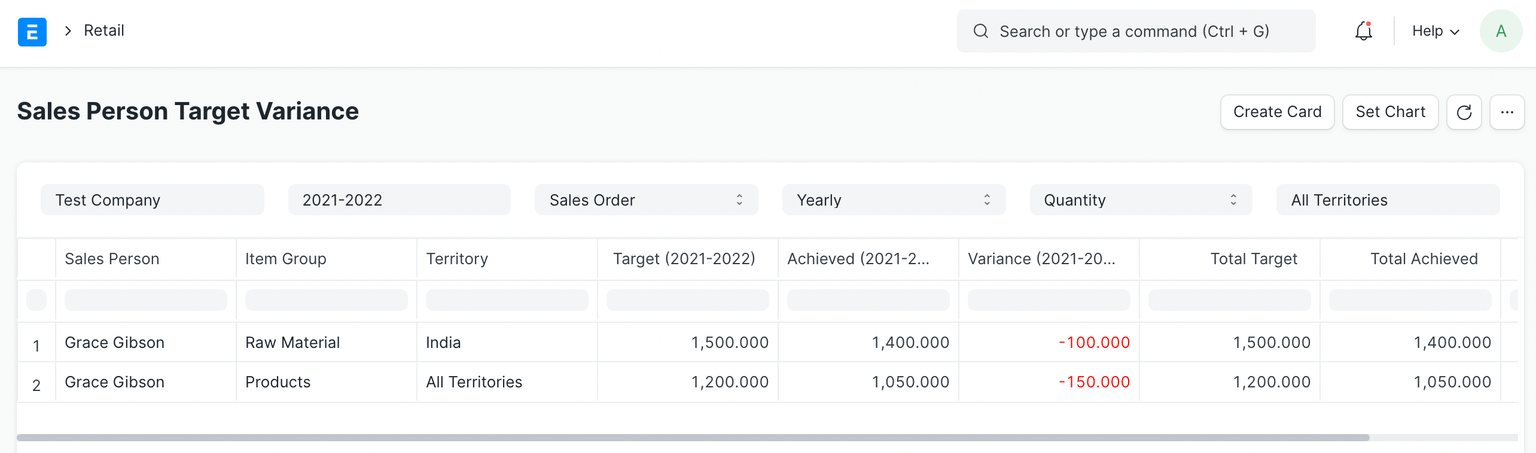This screenshot has width=1536, height=453.
Task: Click the Set Chart button
Action: [1390, 112]
